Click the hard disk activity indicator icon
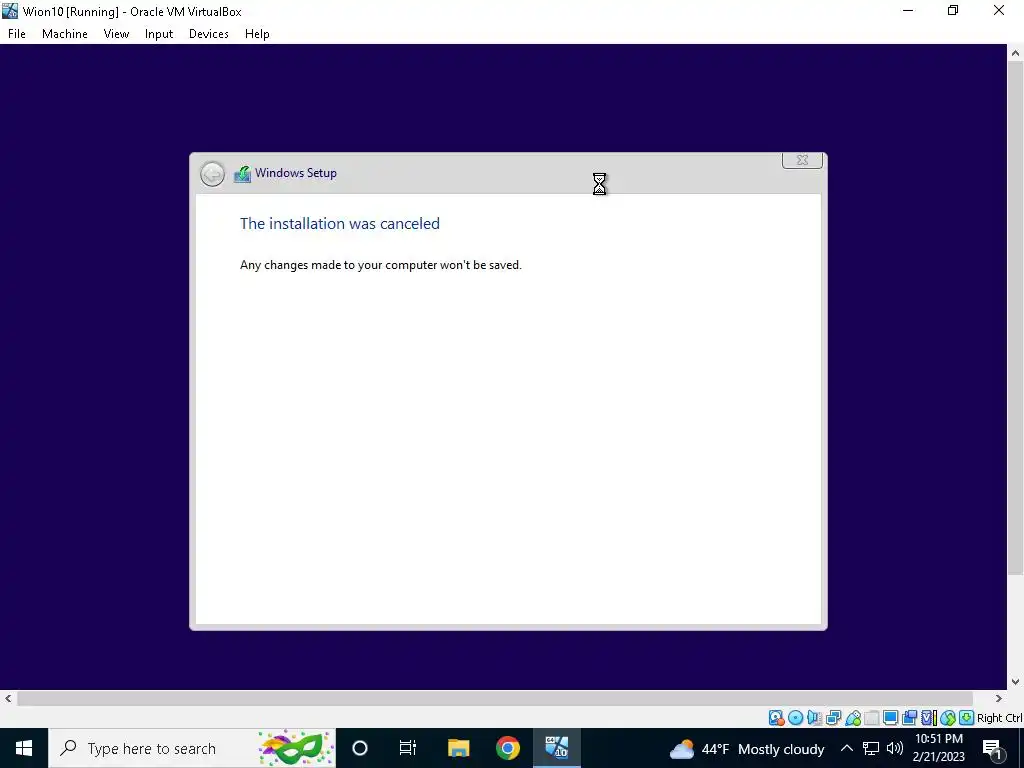Screen dimensions: 1024x768 tap(776, 718)
